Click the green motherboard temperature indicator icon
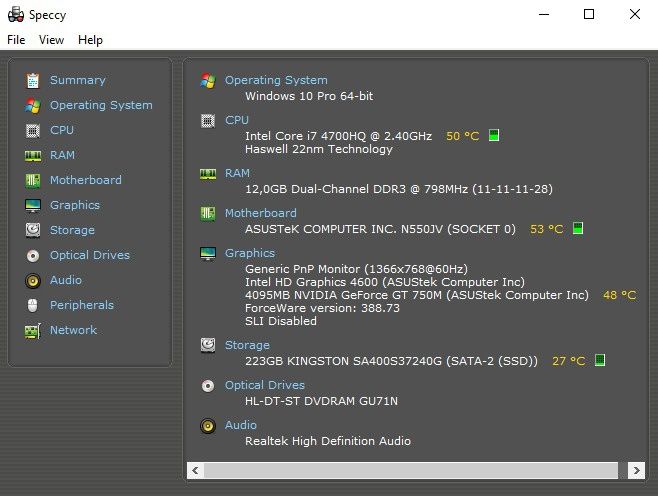Screen dimensions: 658x496 [x=578, y=229]
